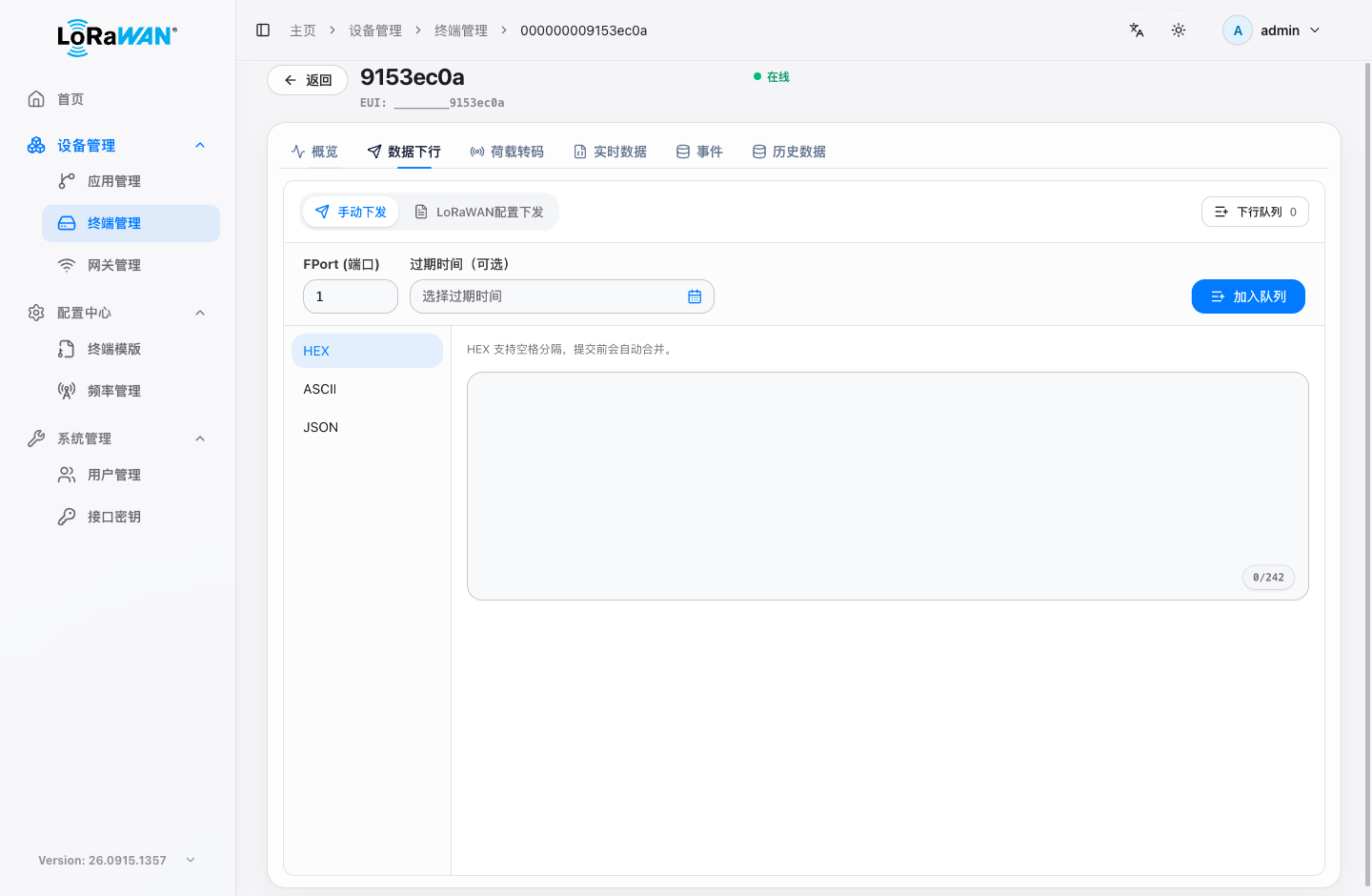Select the 手动下发 mode toggle

[351, 212]
